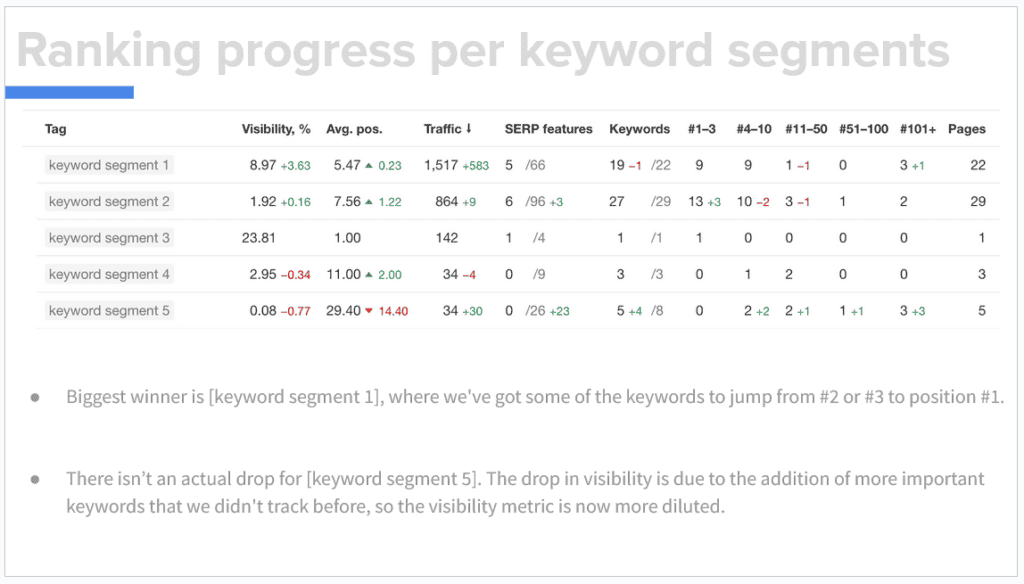Sort by Visibility, % column header
1024x584 pixels.
(276, 129)
